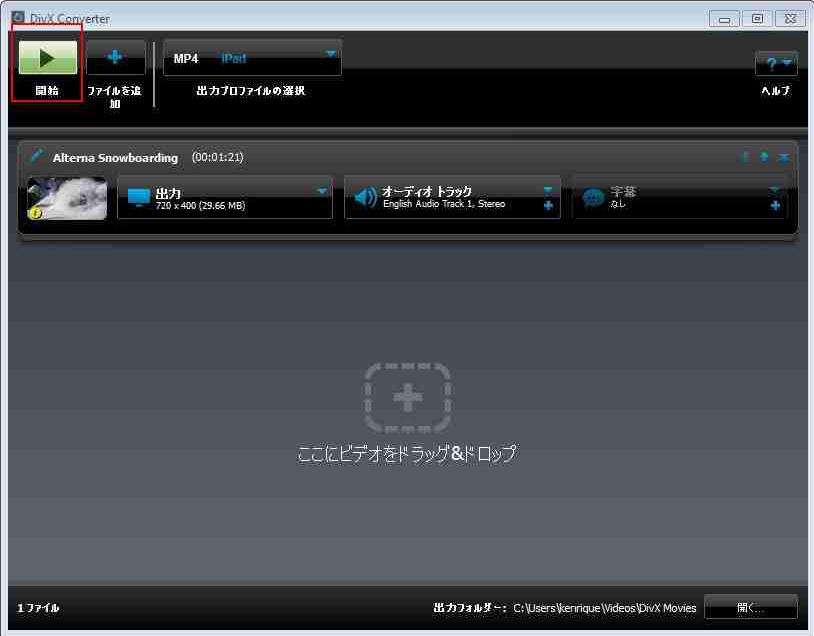This screenshot has width=814, height=636.
Task: Click the output folder path C:\Users\kenrique\Videos\DivX Movies
Action: [605, 608]
